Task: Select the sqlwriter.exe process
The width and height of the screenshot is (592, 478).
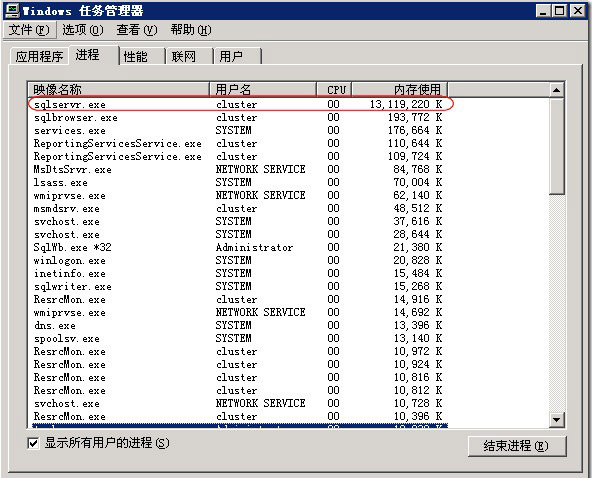Action: [238, 286]
